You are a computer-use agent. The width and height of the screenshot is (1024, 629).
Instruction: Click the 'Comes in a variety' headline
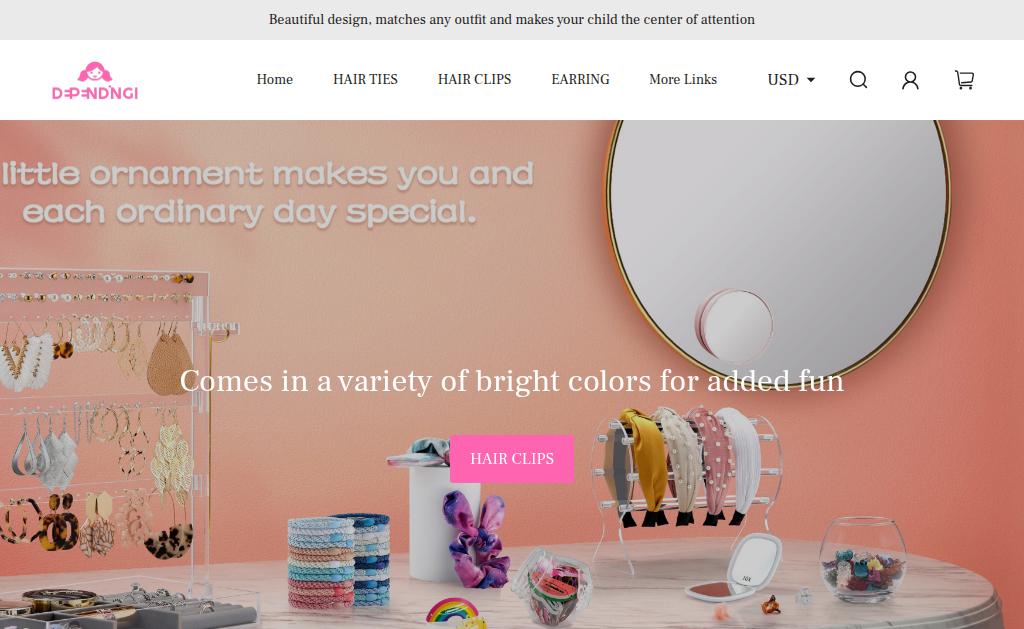(512, 381)
